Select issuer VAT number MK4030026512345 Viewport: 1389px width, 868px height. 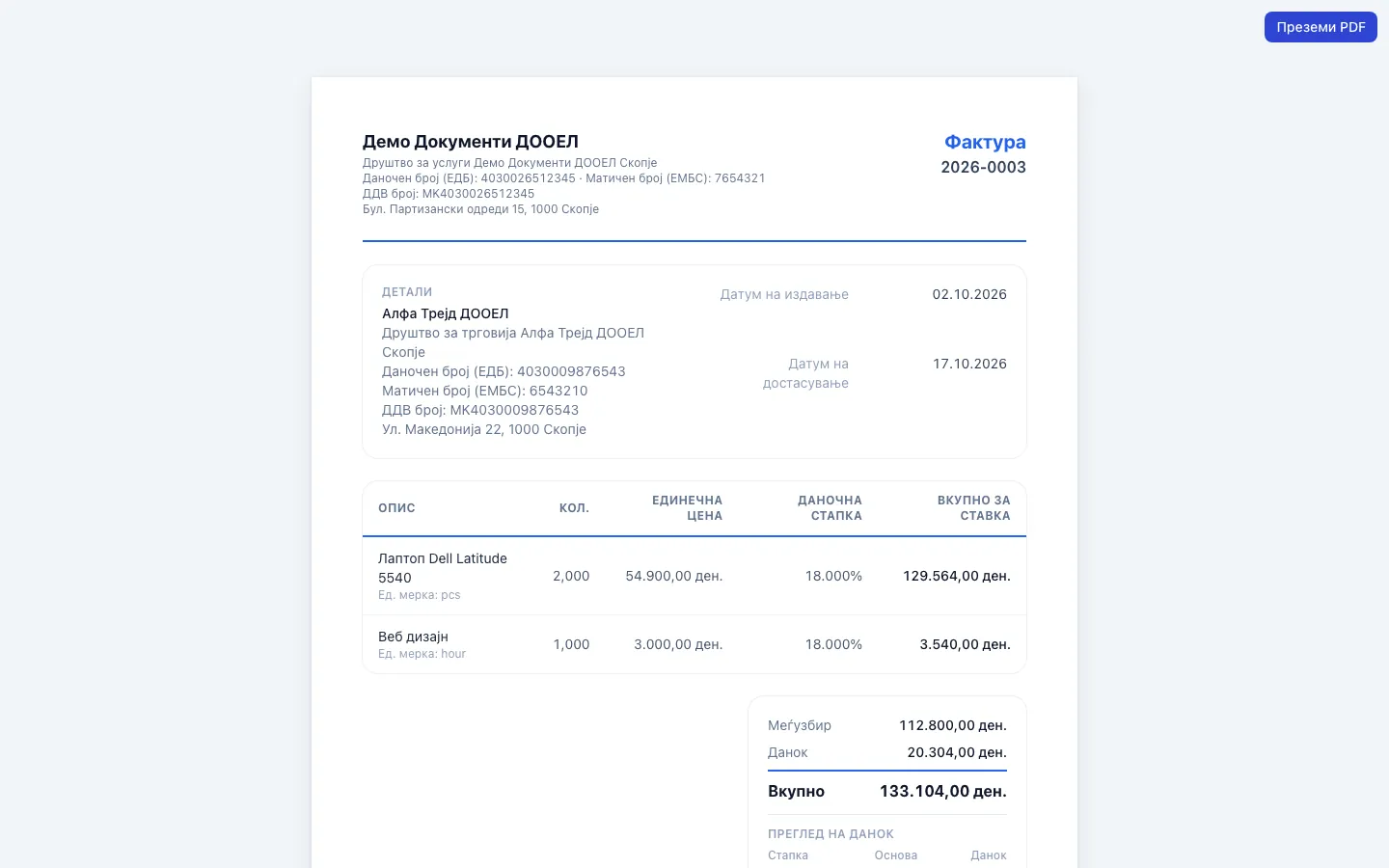[x=449, y=194]
